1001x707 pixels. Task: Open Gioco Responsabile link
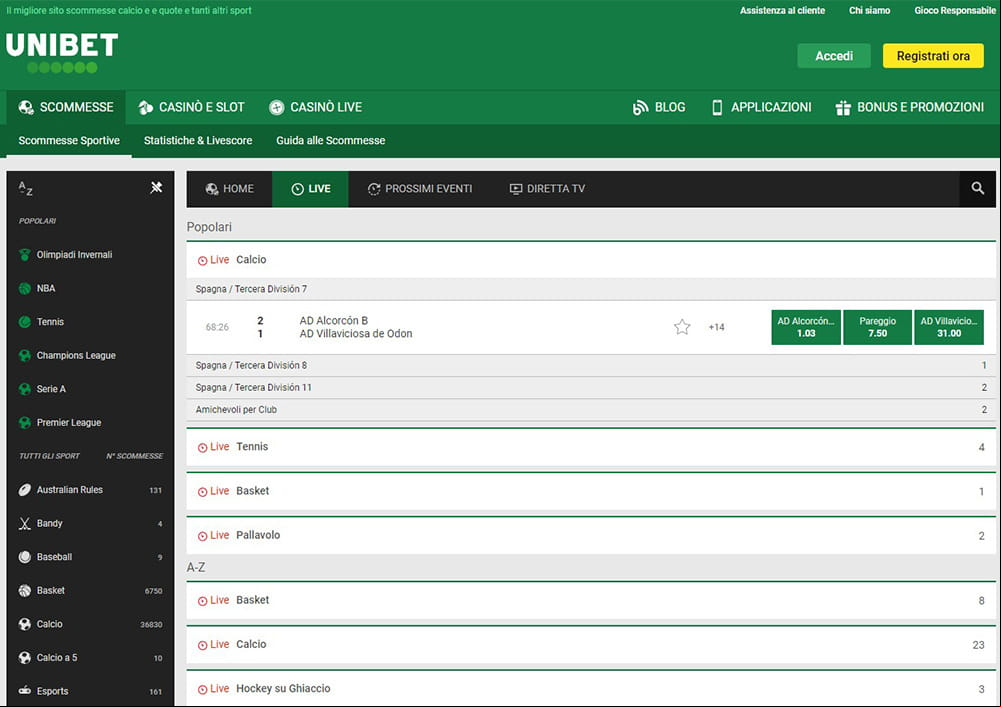954,10
